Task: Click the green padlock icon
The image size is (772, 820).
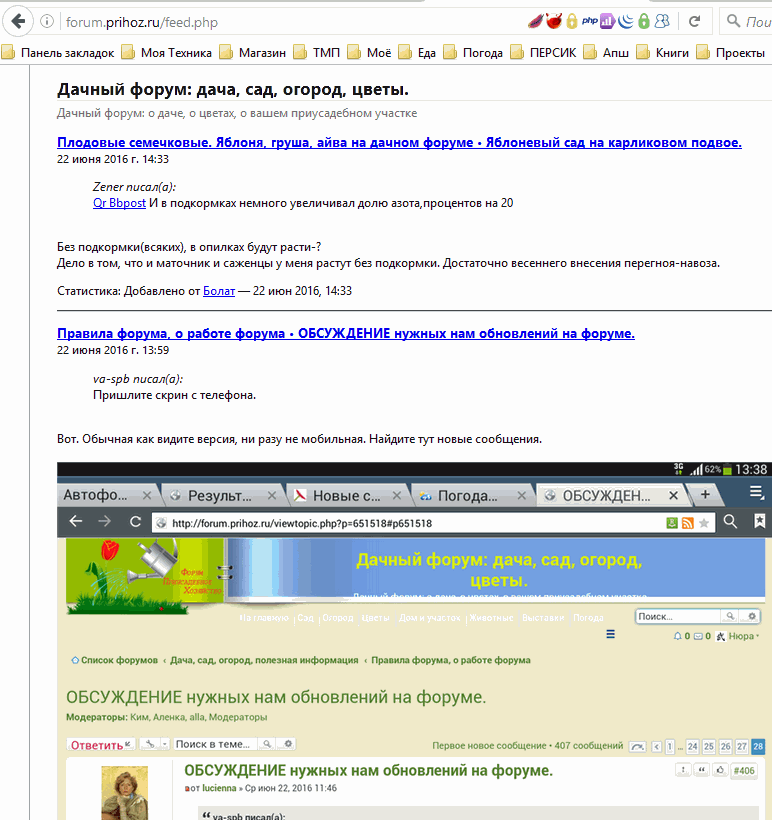Action: (x=643, y=21)
